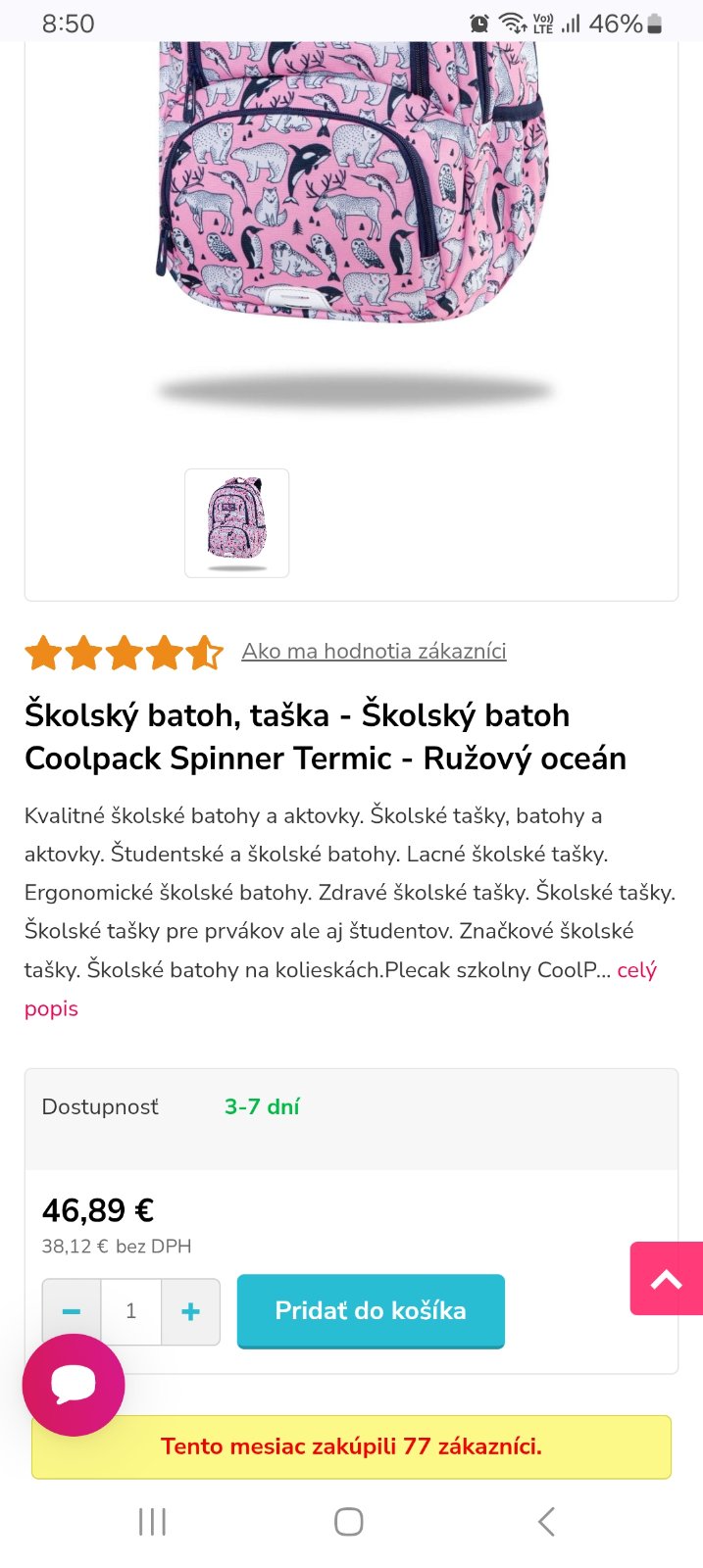703x1568 pixels.
Task: Expand full description via "celý popis"
Action: coord(636,970)
